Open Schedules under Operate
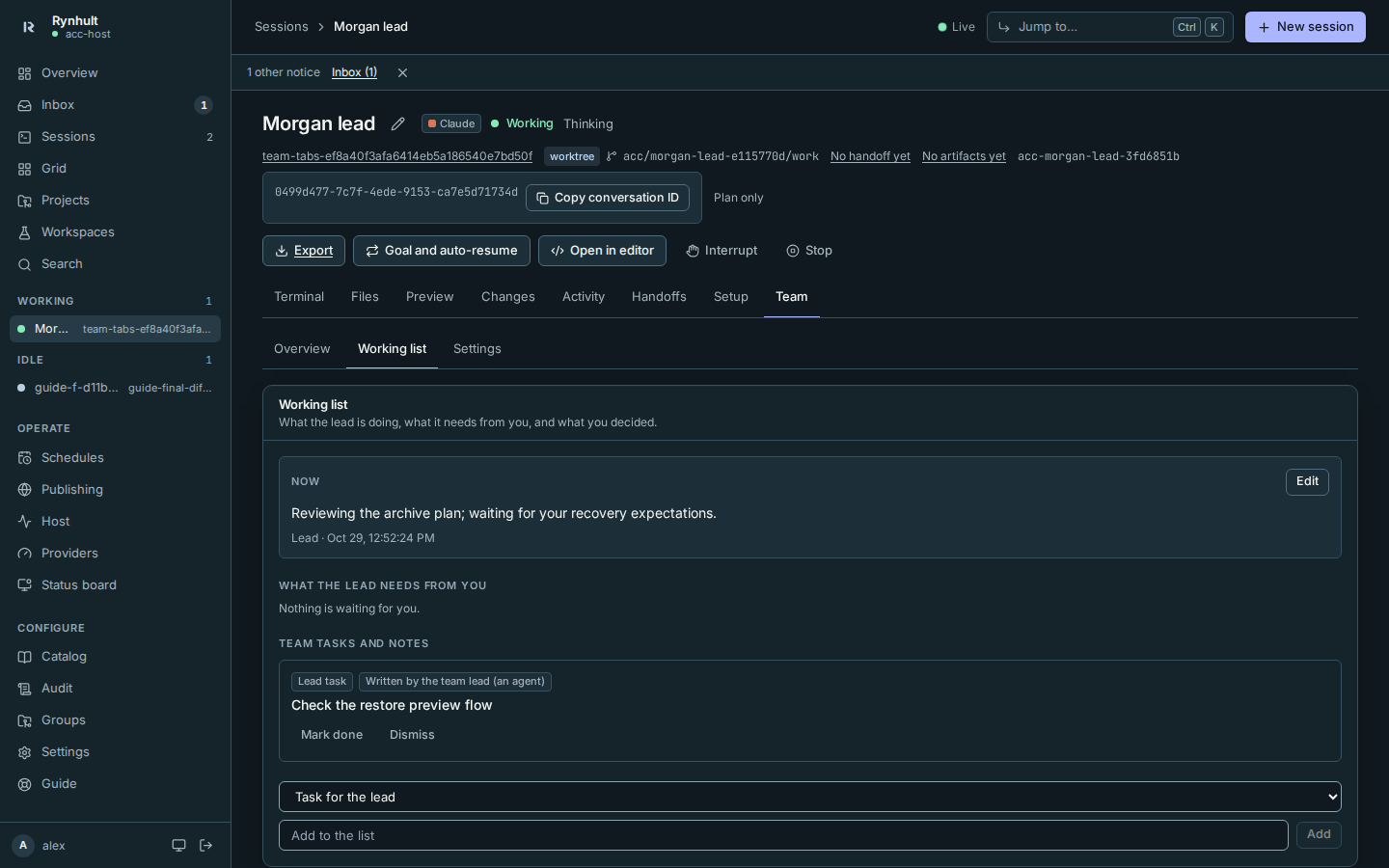Screen dimensions: 1389x868 [x=116, y=458]
